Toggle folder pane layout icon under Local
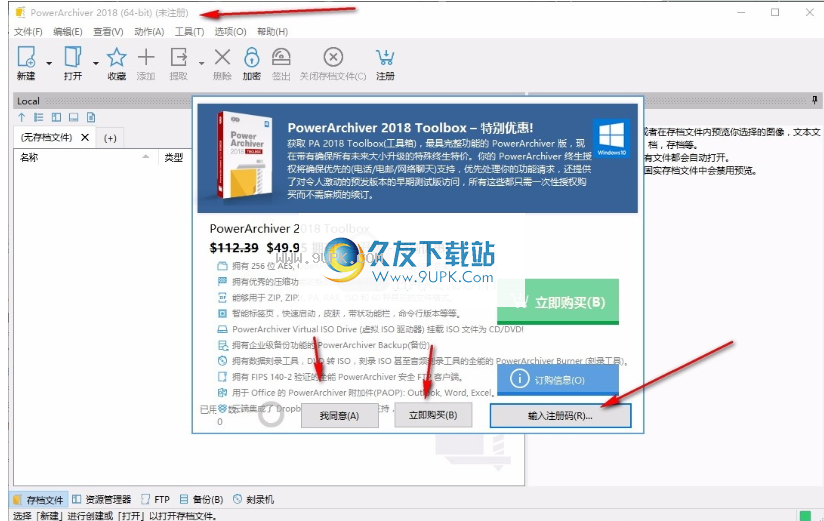The height and width of the screenshot is (521, 824). click(x=56, y=117)
